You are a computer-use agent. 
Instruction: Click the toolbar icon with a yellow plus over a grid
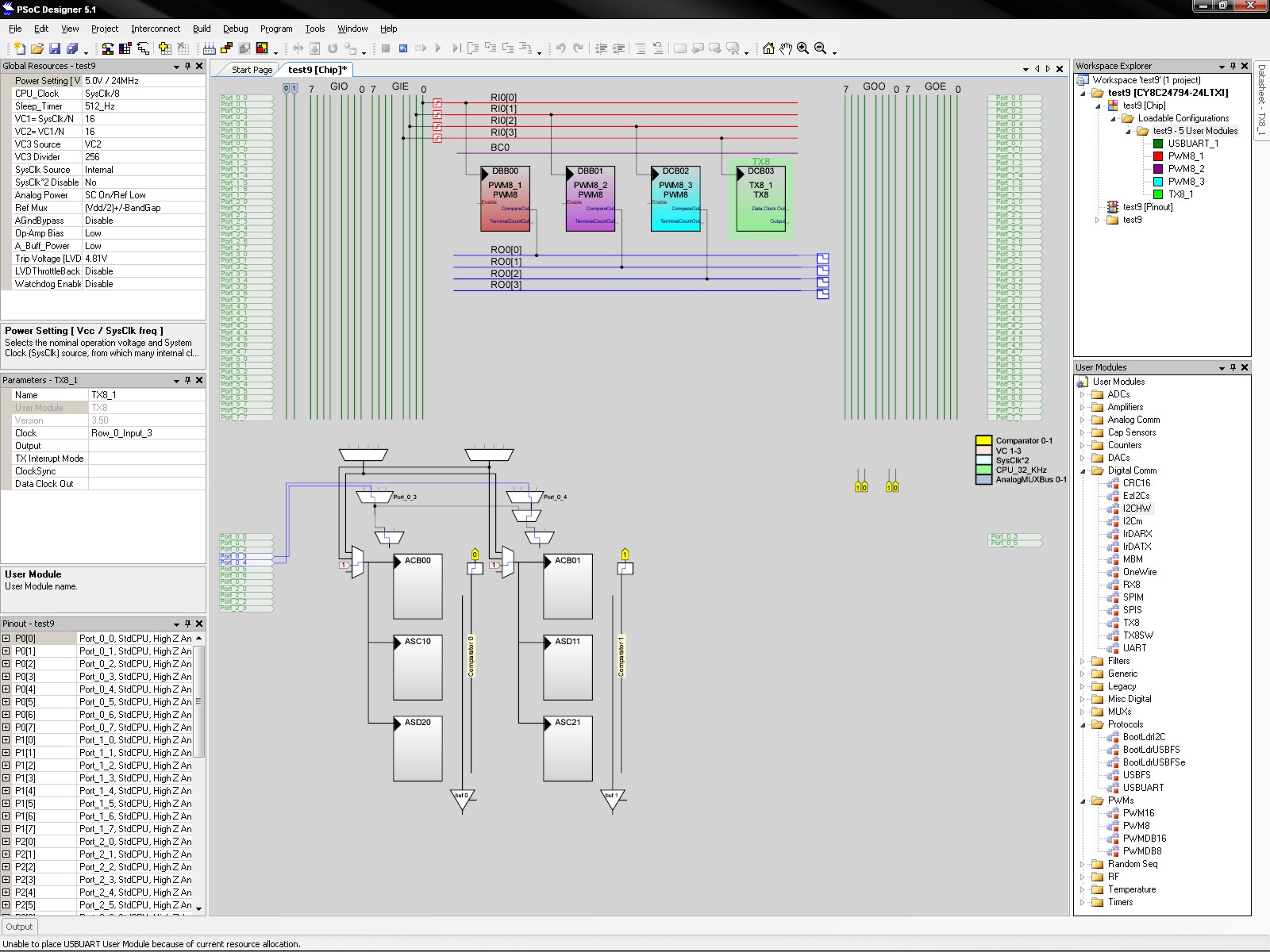pyautogui.click(x=165, y=48)
